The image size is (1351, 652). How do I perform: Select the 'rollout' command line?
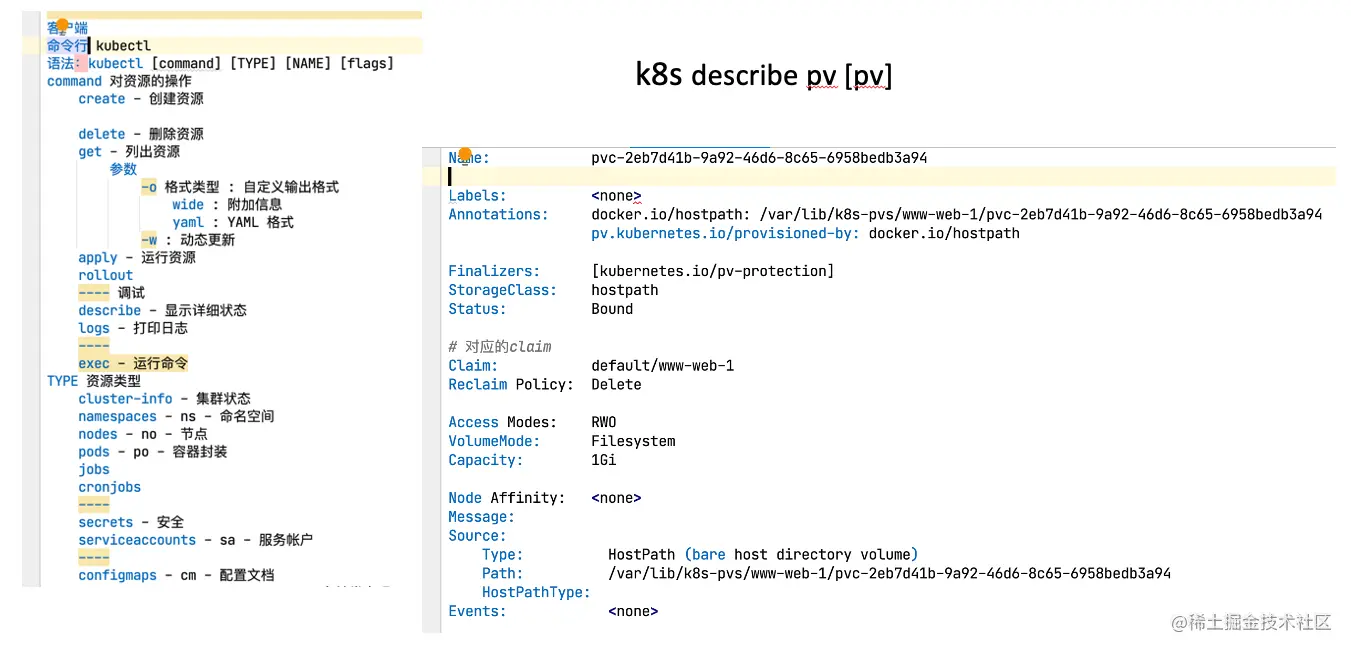tap(105, 275)
